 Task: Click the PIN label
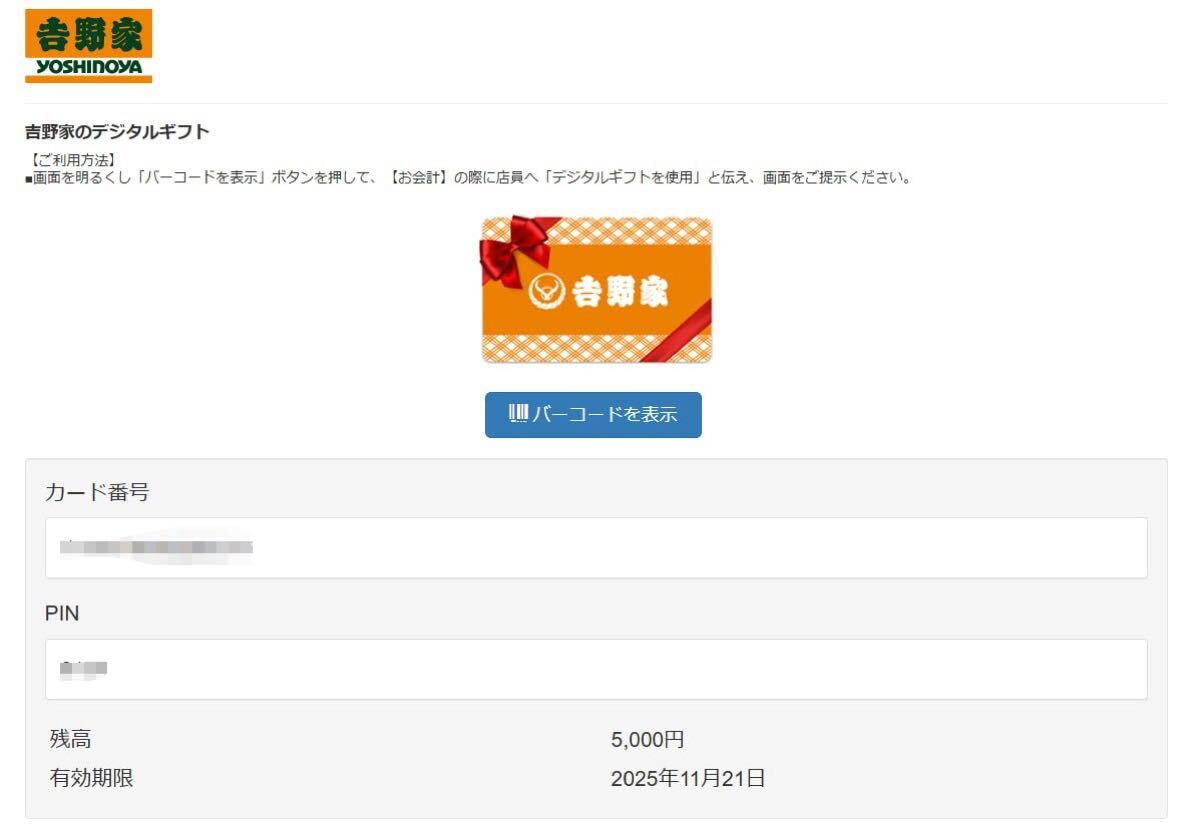coord(62,614)
